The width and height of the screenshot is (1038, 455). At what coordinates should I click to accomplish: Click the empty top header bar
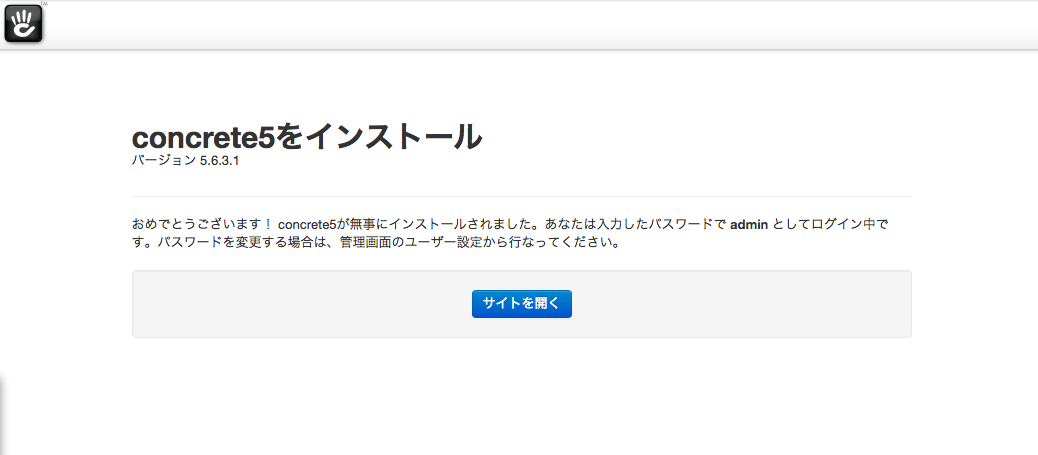540,24
